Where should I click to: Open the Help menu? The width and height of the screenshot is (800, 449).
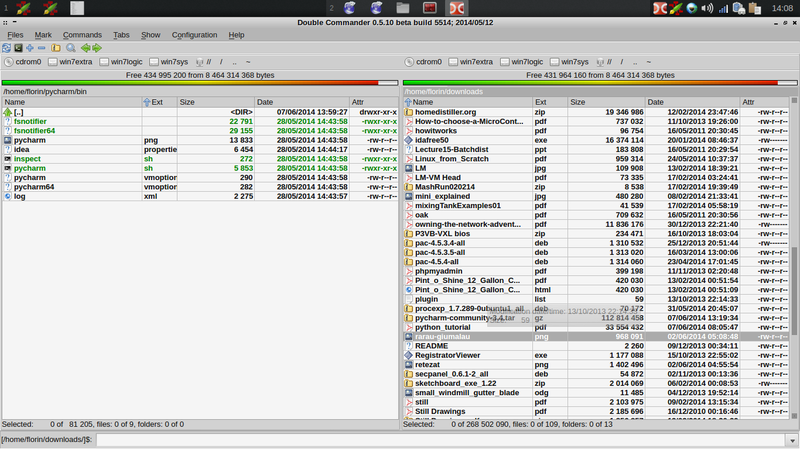236,35
